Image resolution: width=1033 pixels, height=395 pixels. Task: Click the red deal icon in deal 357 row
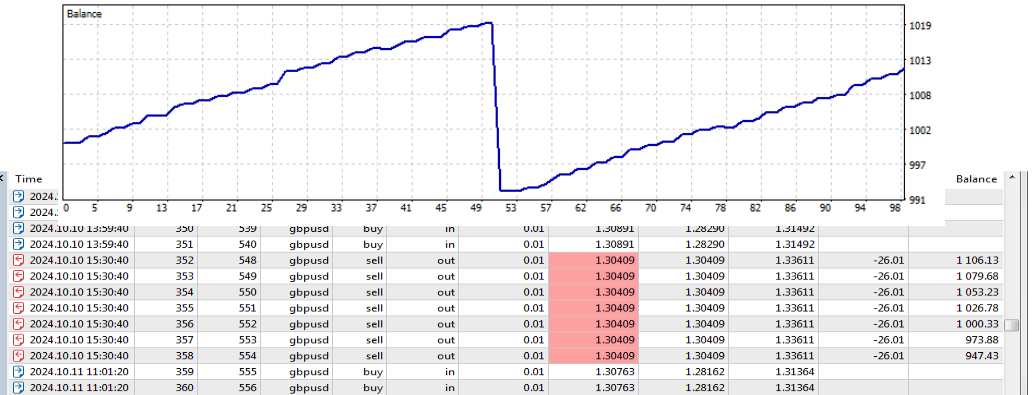coord(18,340)
